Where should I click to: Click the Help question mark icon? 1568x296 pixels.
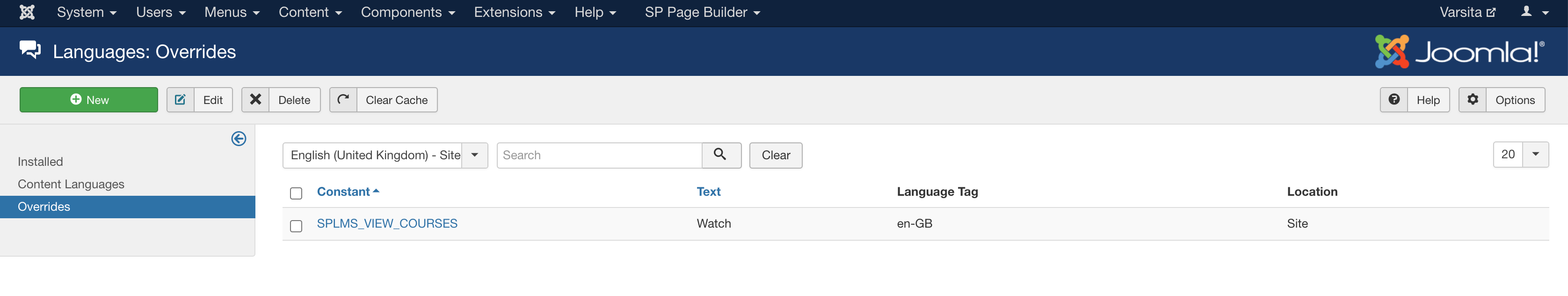[x=1394, y=100]
